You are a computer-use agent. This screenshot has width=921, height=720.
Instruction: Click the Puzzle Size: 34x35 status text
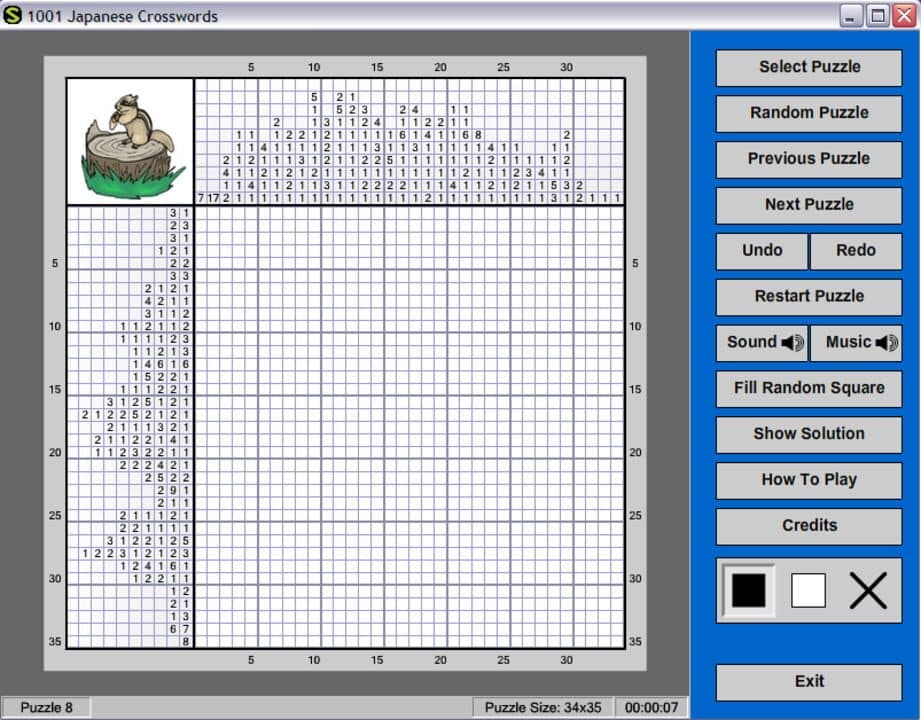tap(542, 707)
